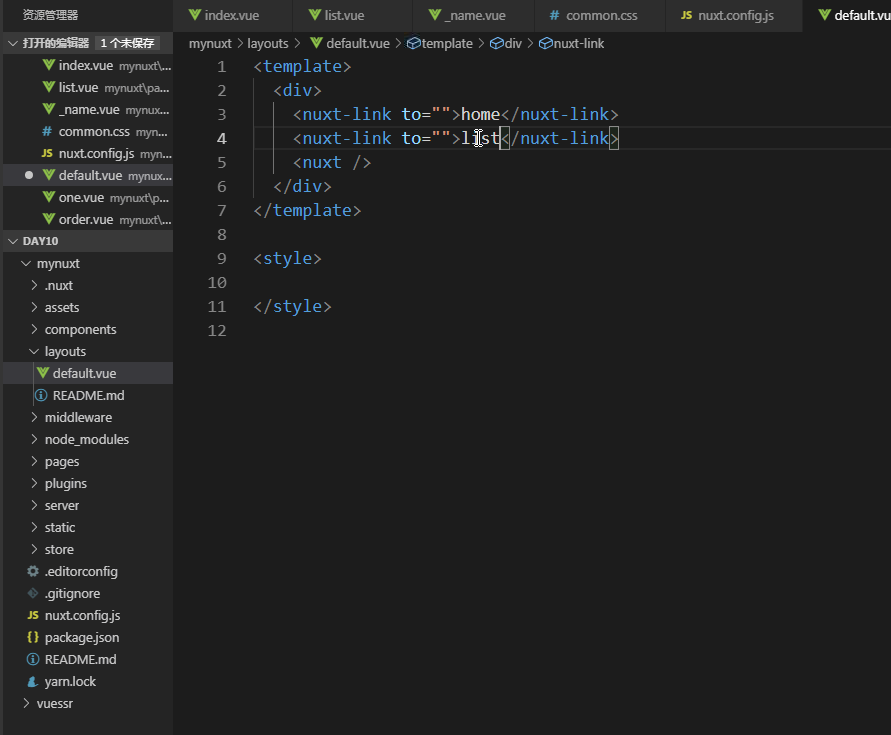Expand the plugins folder
891x735 pixels.
pos(34,483)
